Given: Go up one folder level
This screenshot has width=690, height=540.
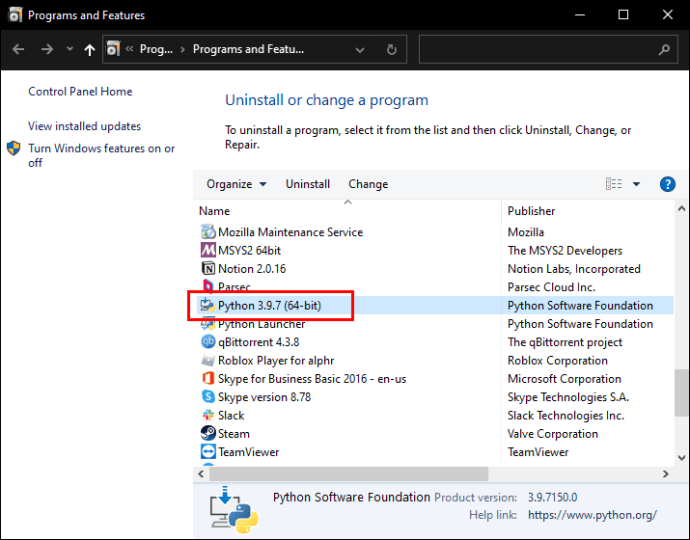Looking at the screenshot, I should 90,49.
